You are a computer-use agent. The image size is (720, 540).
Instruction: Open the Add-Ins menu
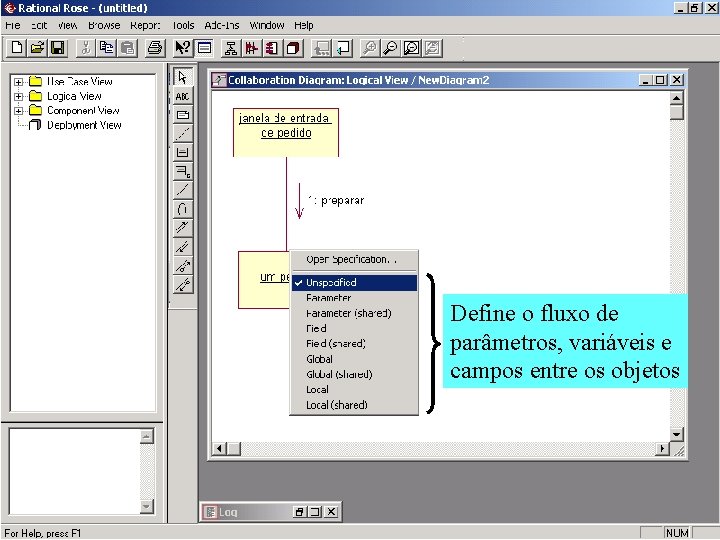click(x=222, y=25)
